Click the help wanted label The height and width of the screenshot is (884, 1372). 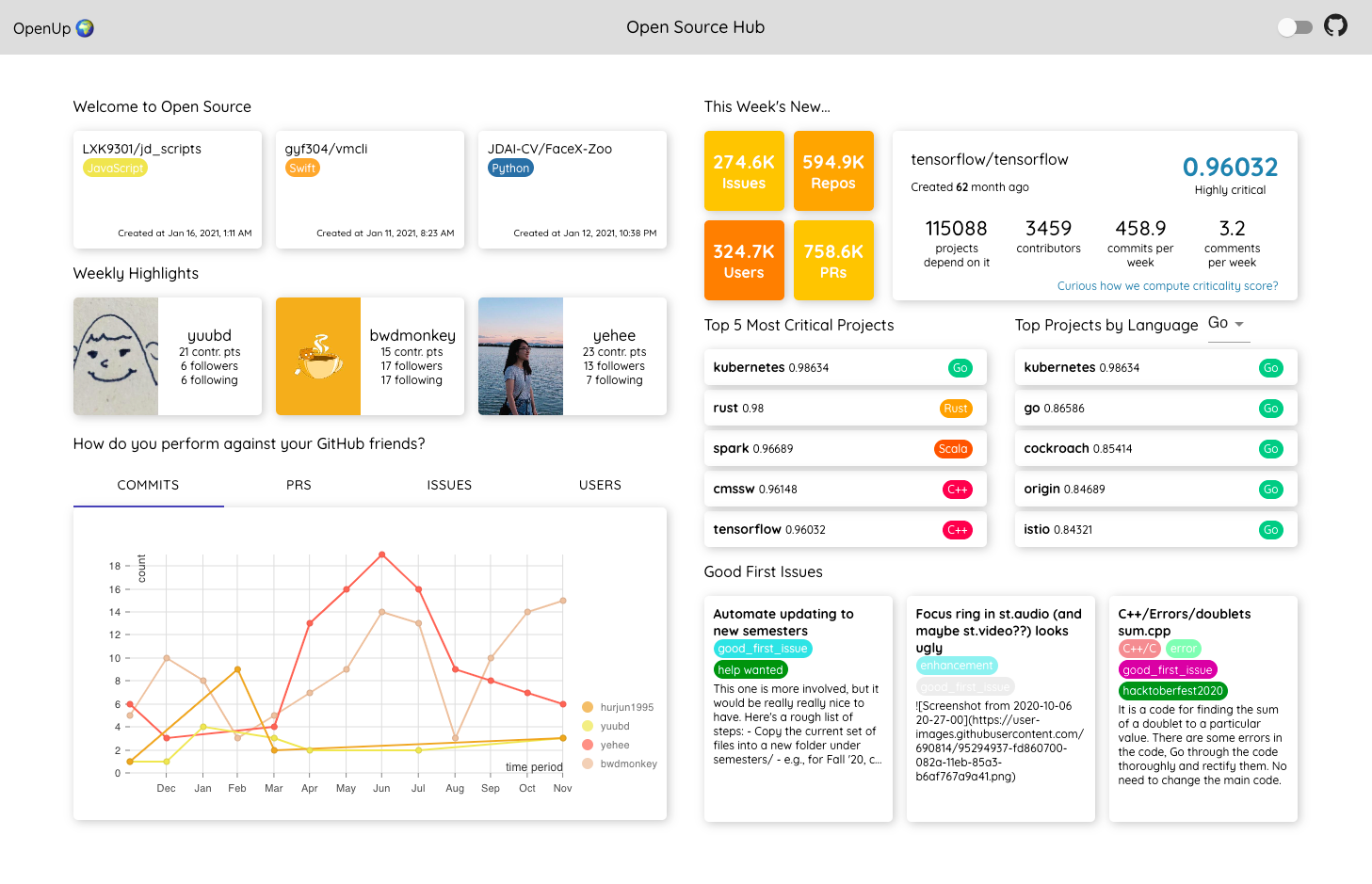click(751, 670)
